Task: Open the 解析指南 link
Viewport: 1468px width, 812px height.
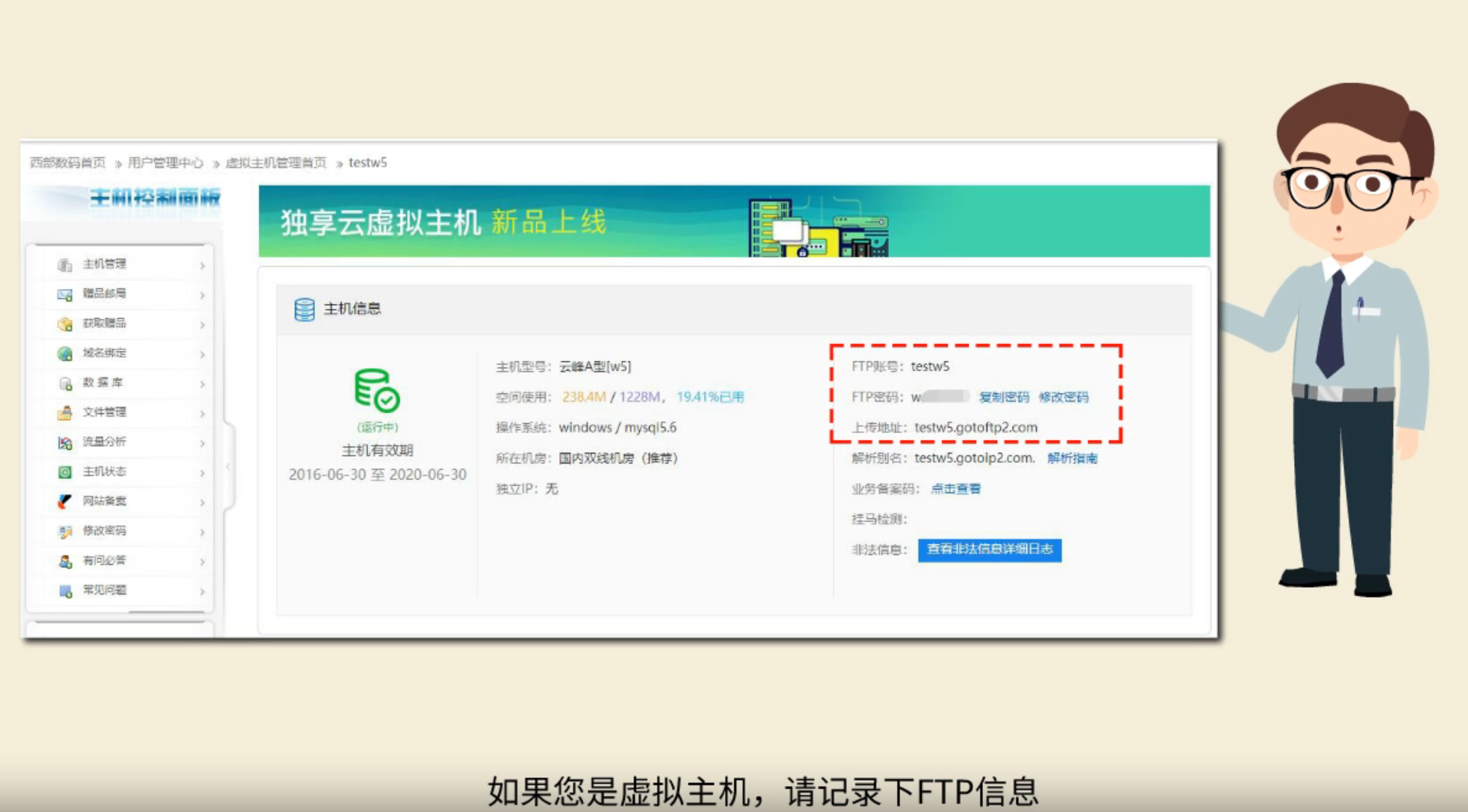Action: (x=1072, y=458)
